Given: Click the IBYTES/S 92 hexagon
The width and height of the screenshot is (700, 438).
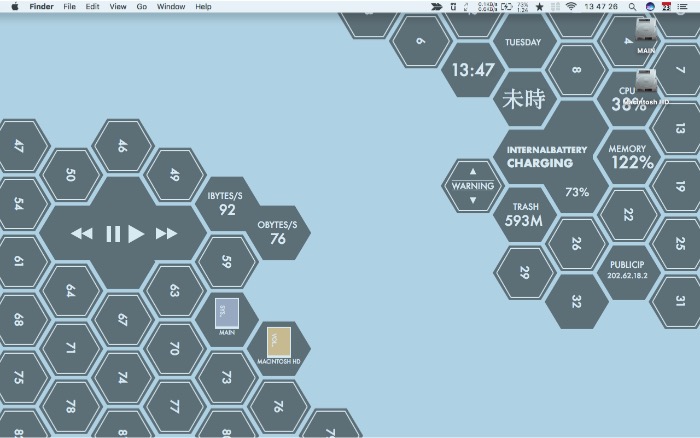Looking at the screenshot, I should pyautogui.click(x=226, y=204).
